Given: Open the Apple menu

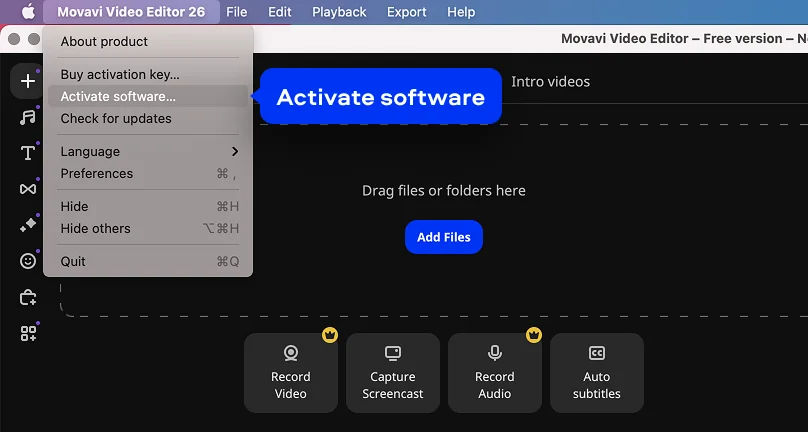Looking at the screenshot, I should click(x=28, y=11).
